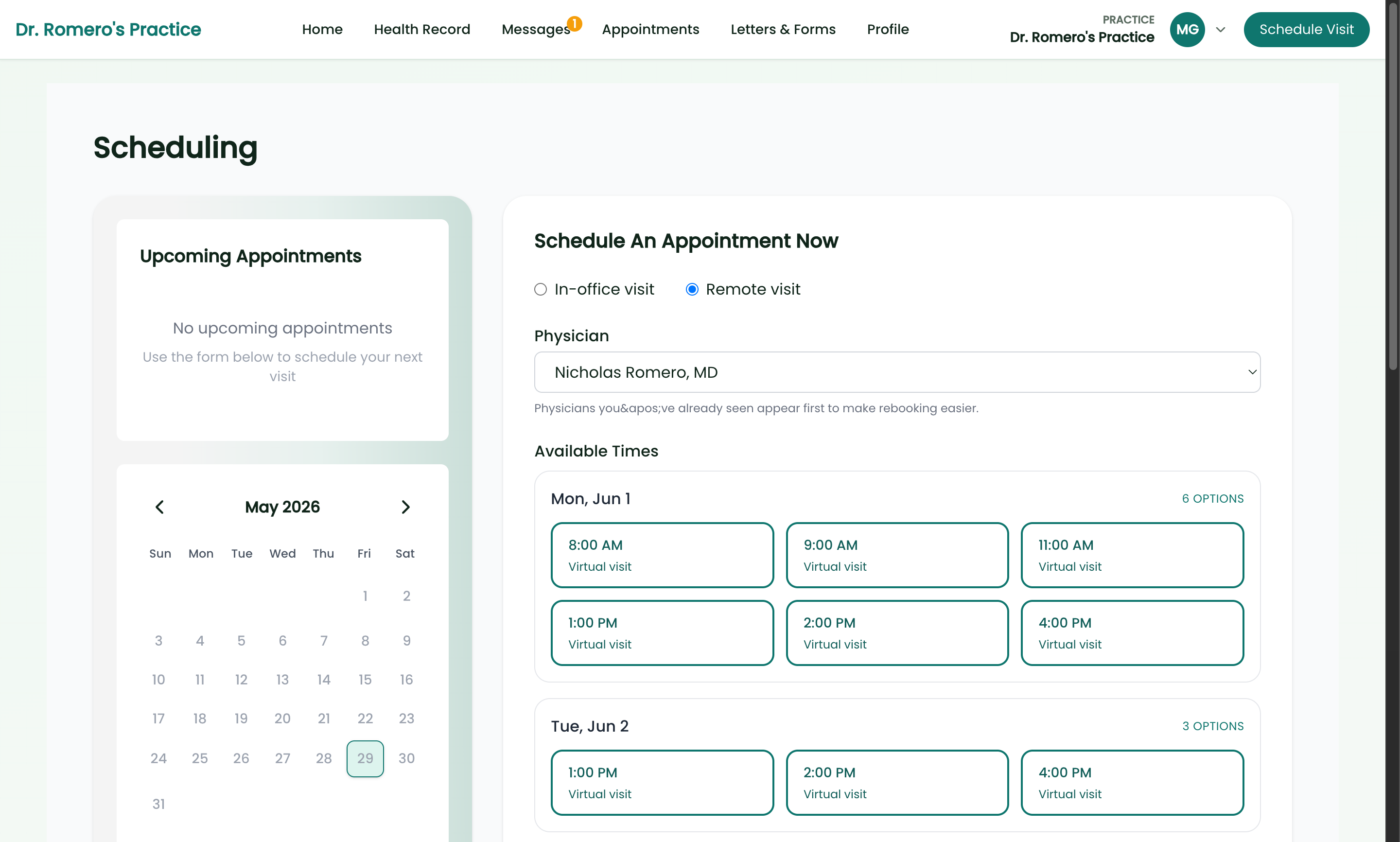This screenshot has width=1400, height=842.
Task: Select May 30 in the calendar
Action: (406, 758)
